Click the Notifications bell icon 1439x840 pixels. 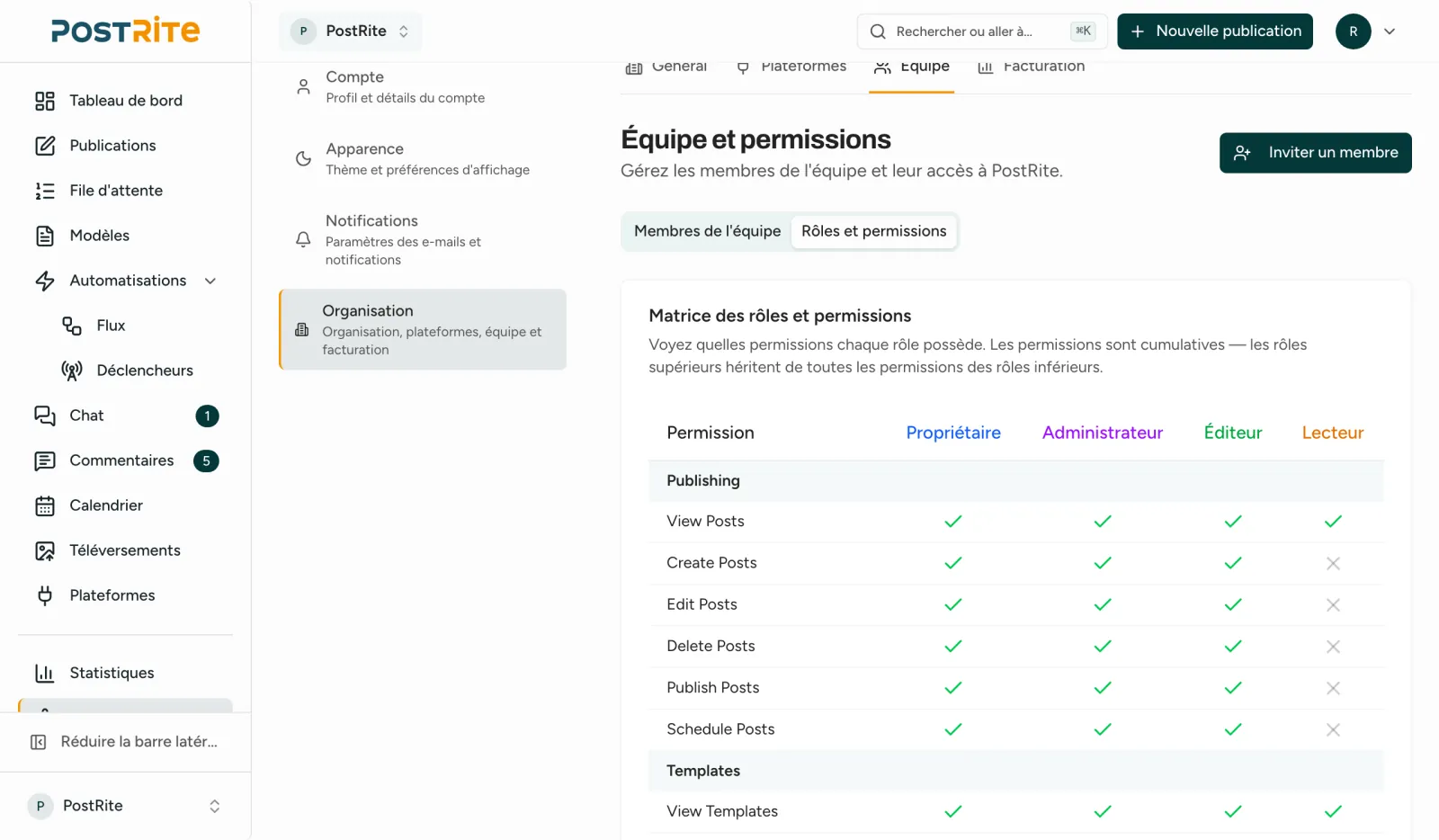pyautogui.click(x=303, y=239)
